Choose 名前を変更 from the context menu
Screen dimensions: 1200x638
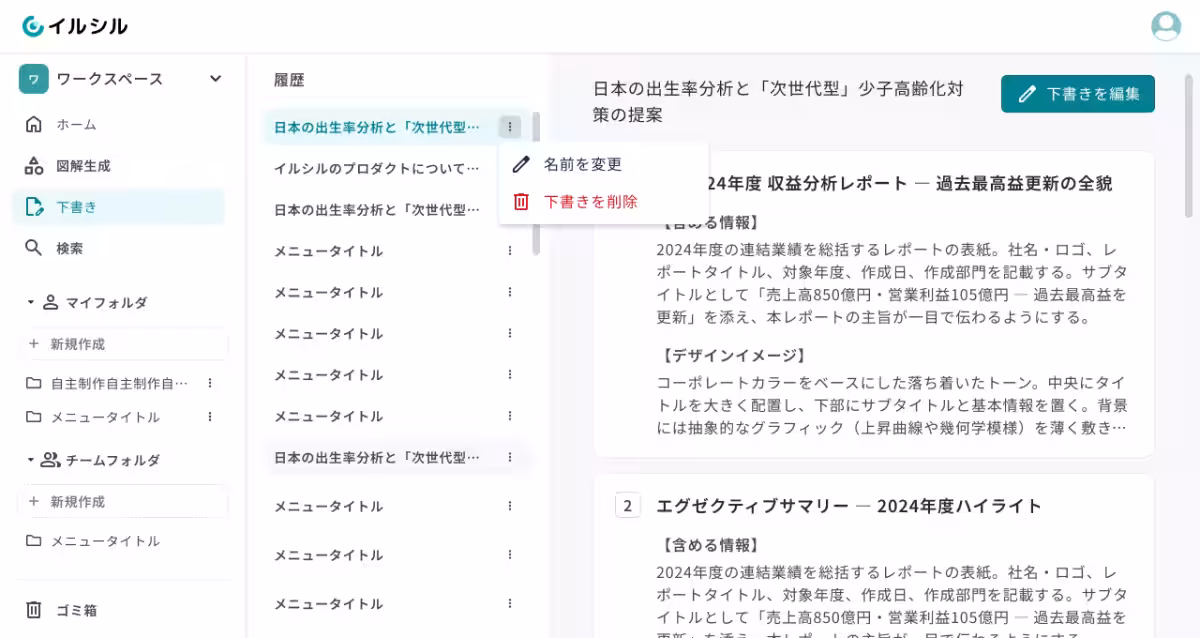click(604, 164)
